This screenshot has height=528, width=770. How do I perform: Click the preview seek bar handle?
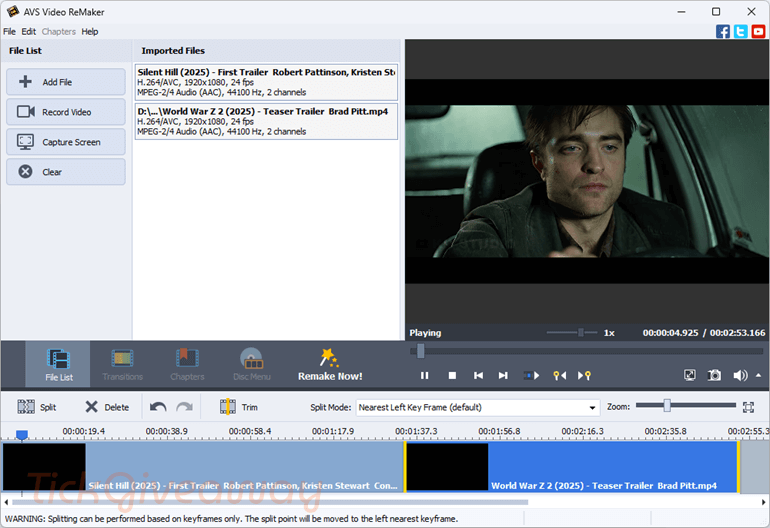pyautogui.click(x=420, y=351)
